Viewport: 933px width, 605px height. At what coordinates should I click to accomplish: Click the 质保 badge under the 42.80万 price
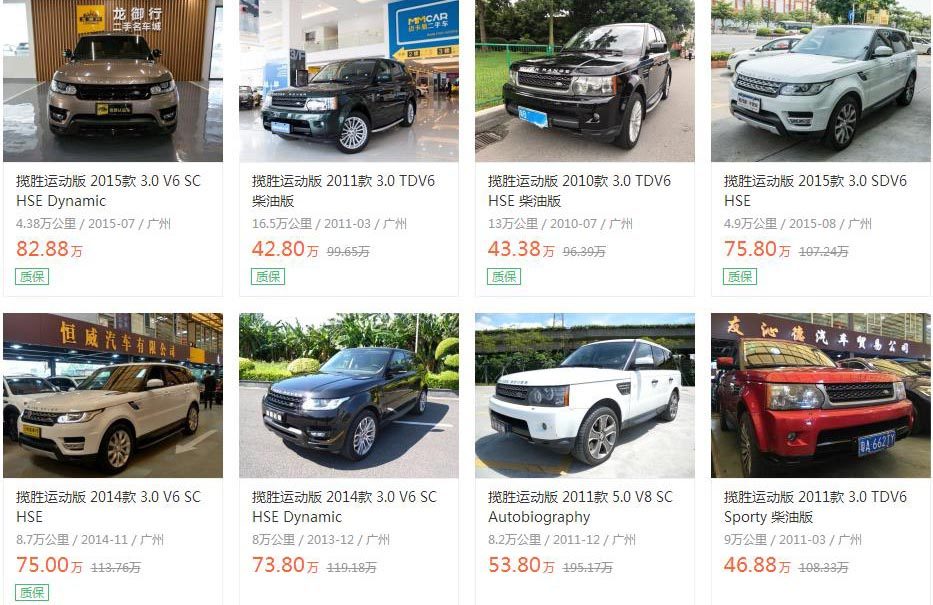(268, 277)
